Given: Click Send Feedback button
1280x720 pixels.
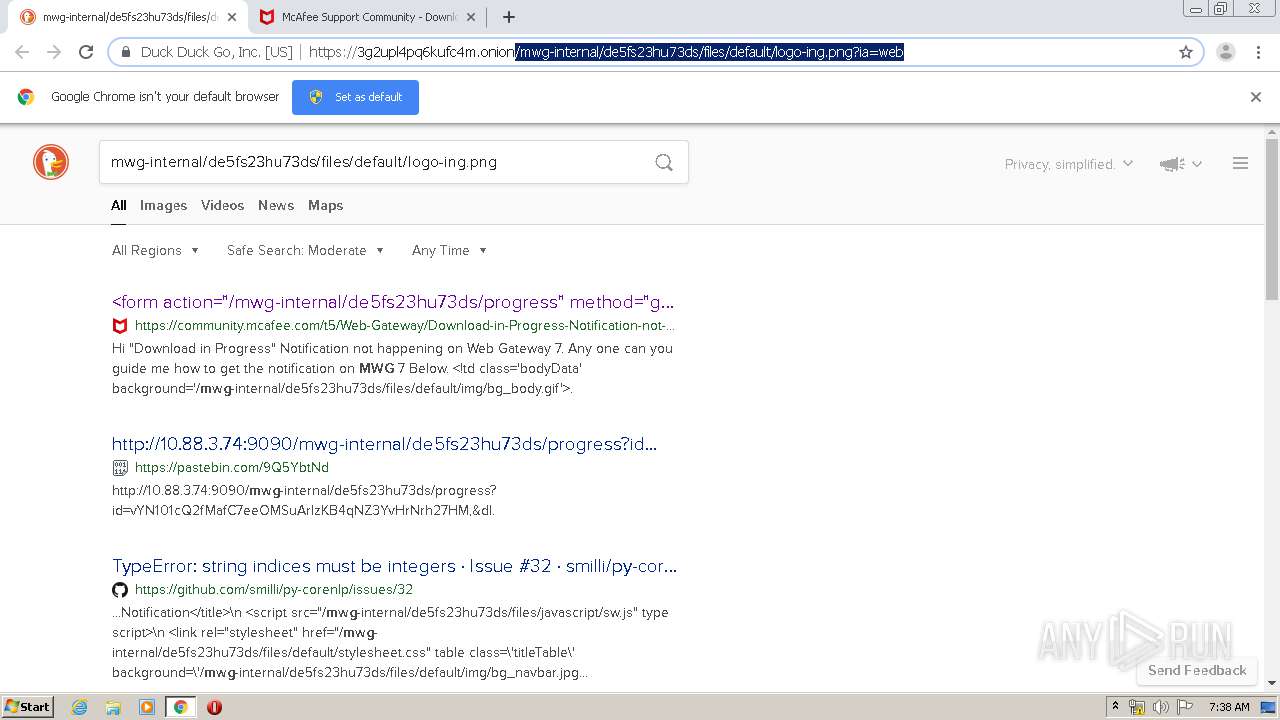Looking at the screenshot, I should pyautogui.click(x=1197, y=670).
